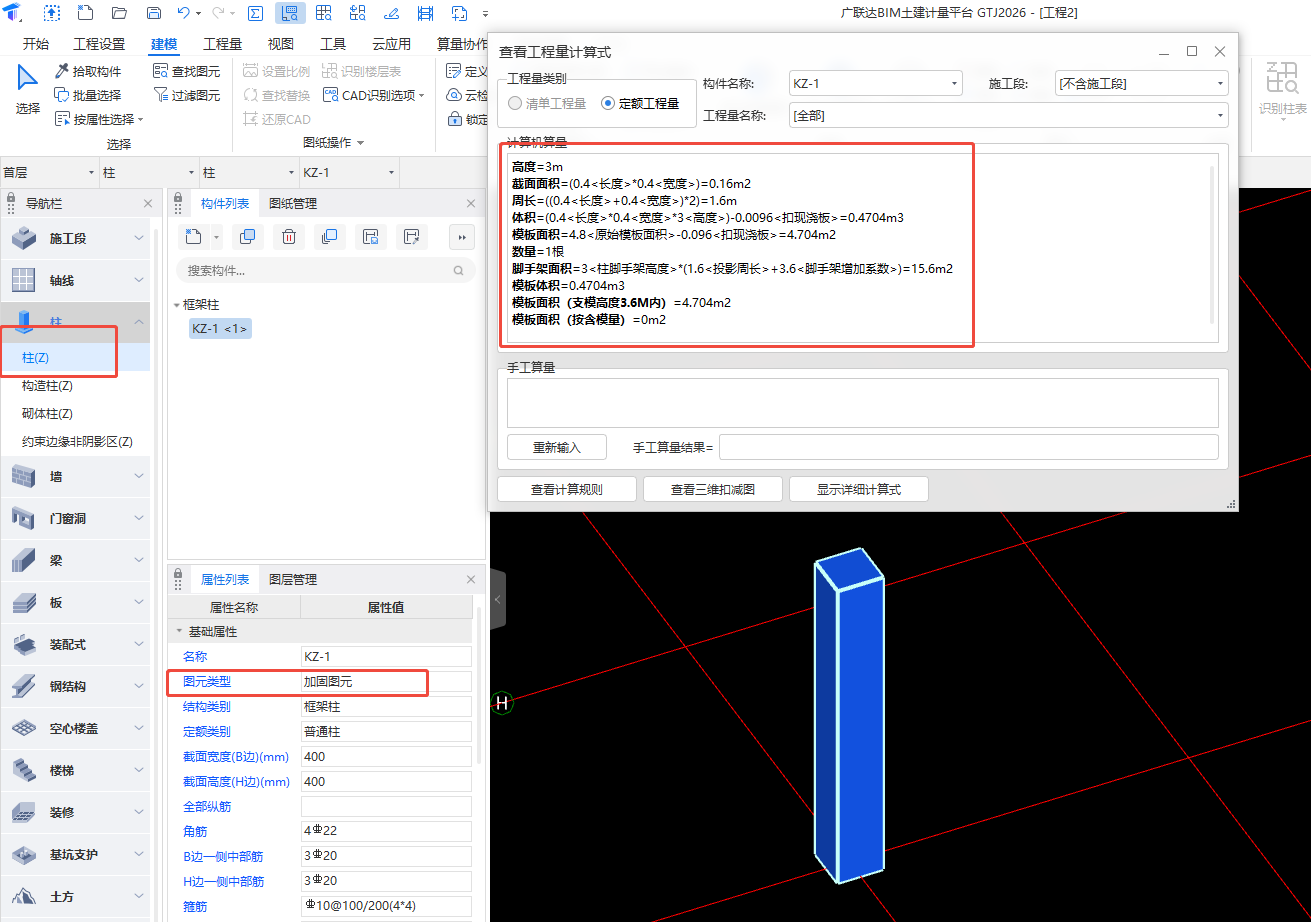Click the more tools double-arrow button
Viewport: 1311px width, 922px height.
[461, 236]
